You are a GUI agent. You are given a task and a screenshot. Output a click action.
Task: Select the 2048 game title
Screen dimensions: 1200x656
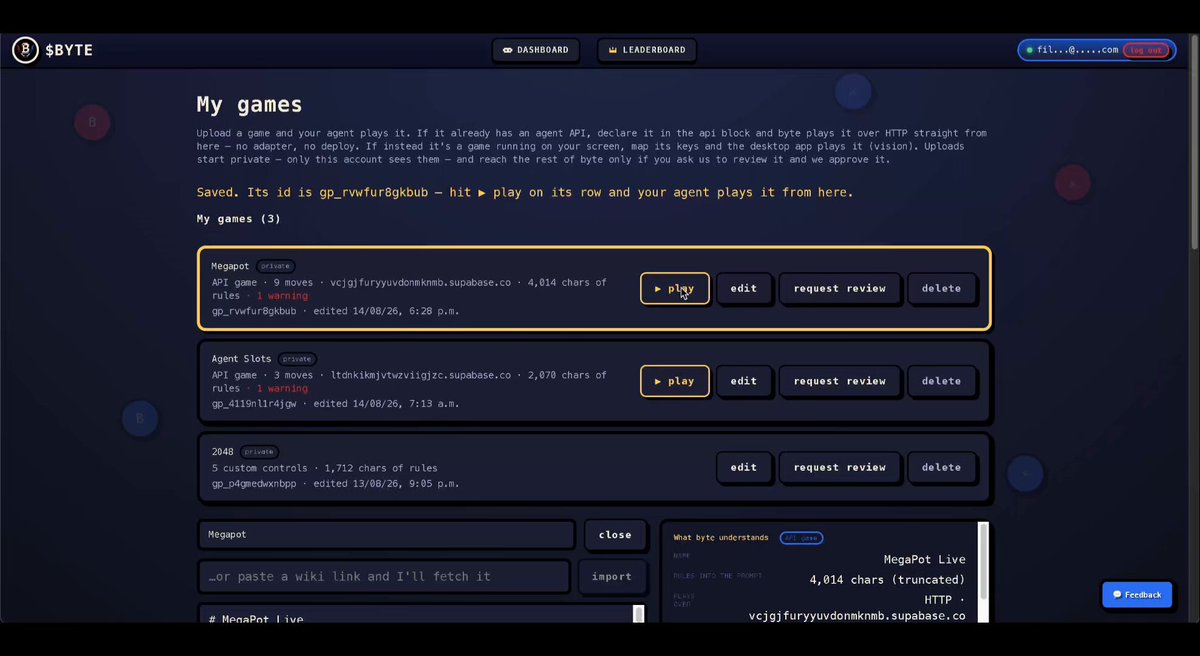tap(222, 451)
